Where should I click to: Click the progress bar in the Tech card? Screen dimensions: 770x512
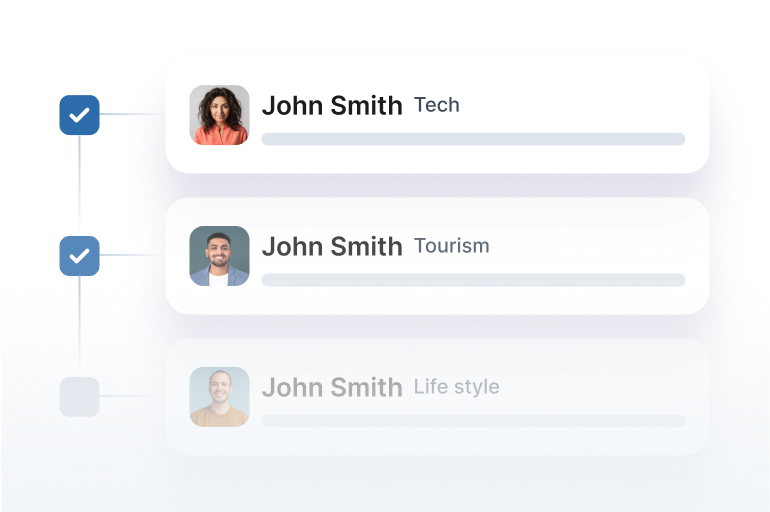473,139
